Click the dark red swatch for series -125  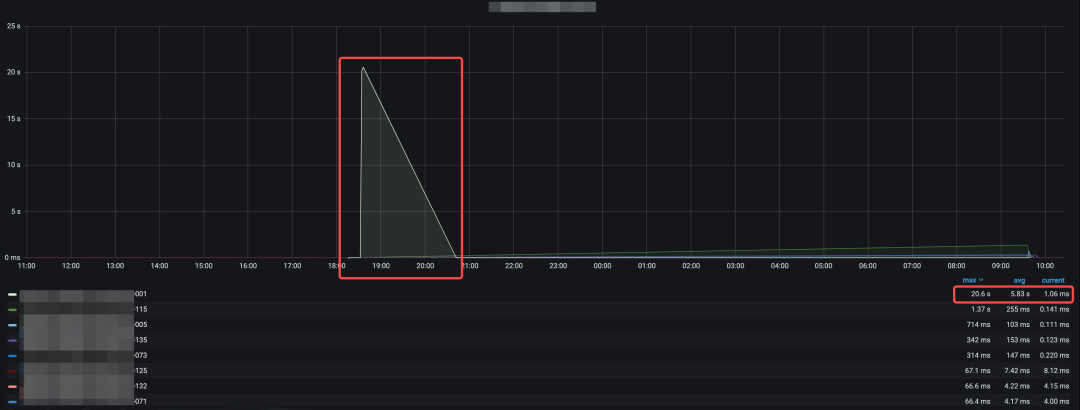coord(12,370)
